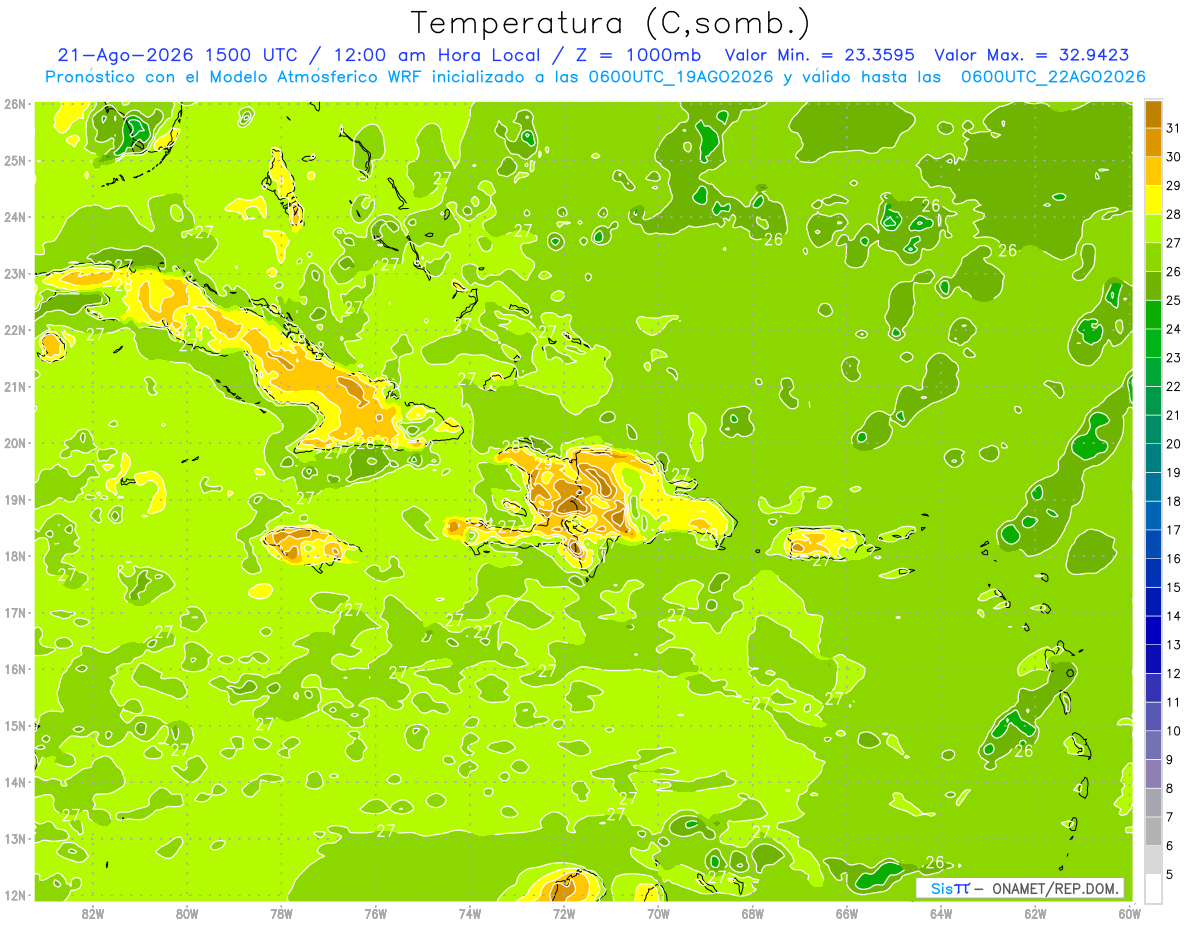This screenshot has width=1200, height=927.
Task: Click the "14" label on color scale
Action: click(x=1174, y=616)
